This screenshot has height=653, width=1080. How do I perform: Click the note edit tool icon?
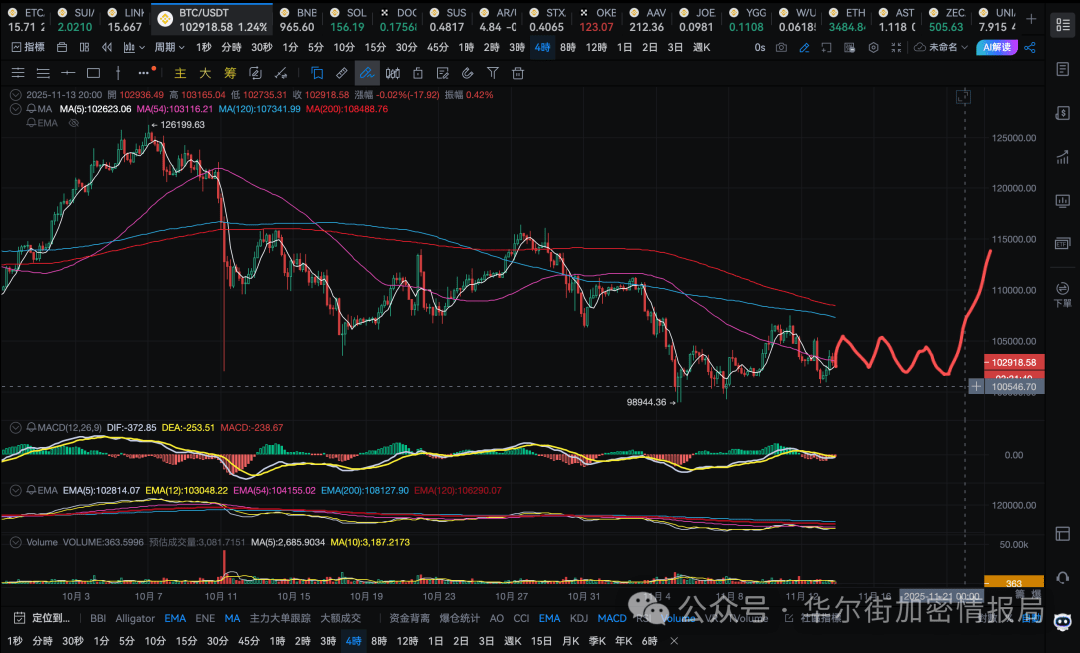point(443,73)
